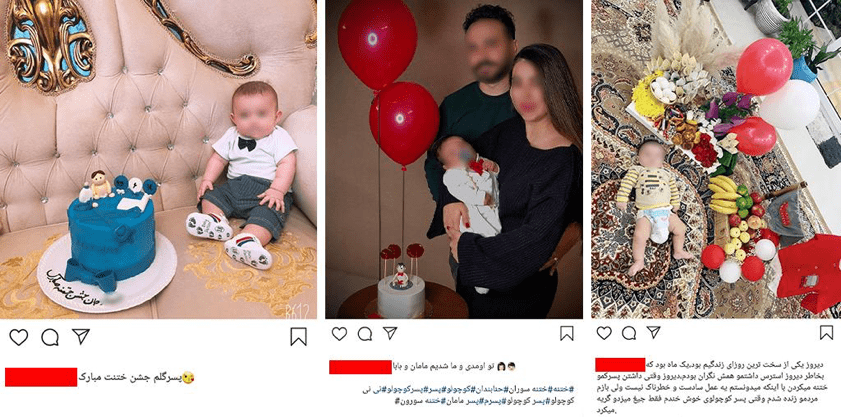Like the red balloons family post
Screen dimensions: 841x417
[x=339, y=334]
